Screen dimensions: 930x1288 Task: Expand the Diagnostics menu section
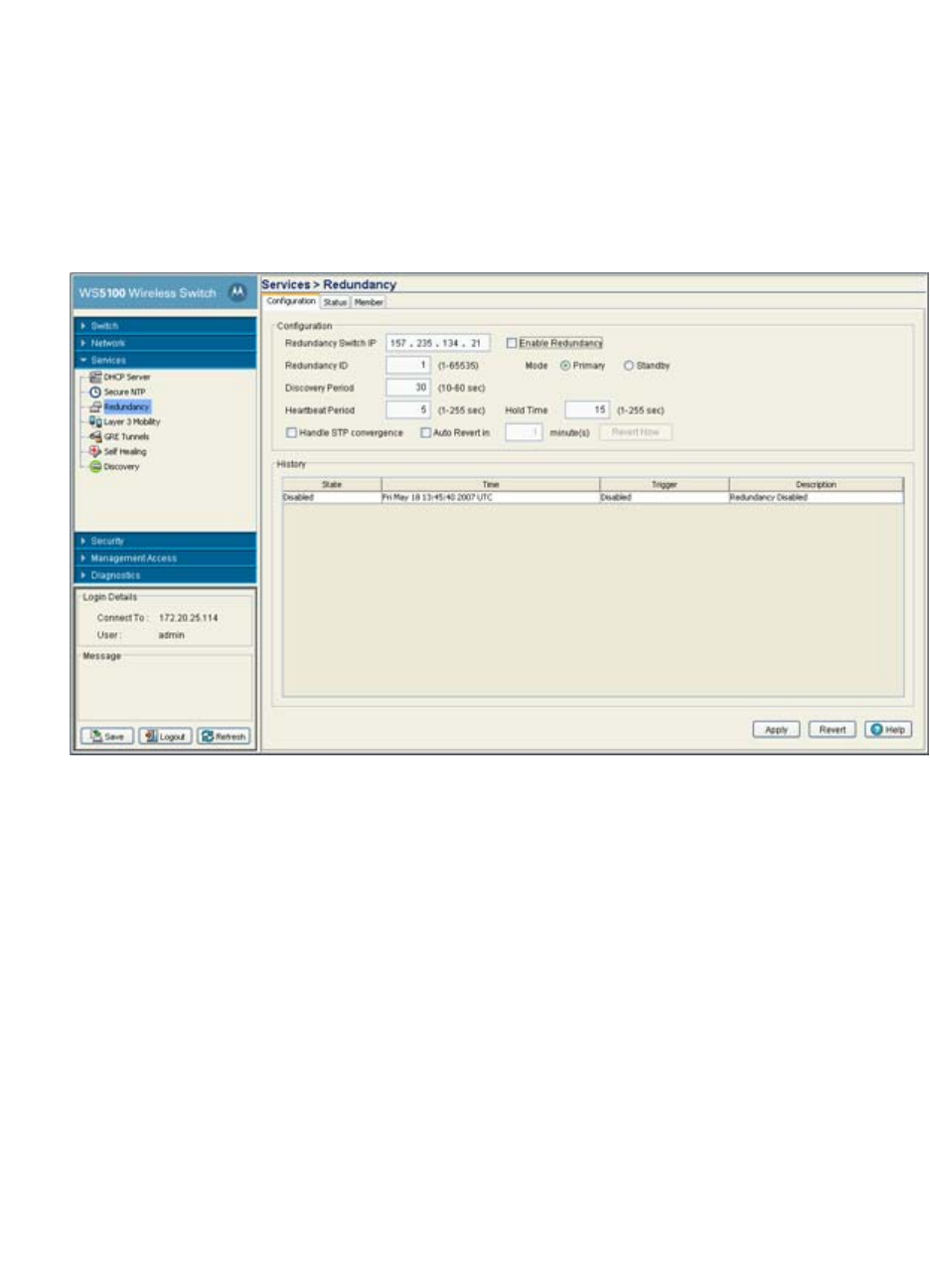click(166, 575)
